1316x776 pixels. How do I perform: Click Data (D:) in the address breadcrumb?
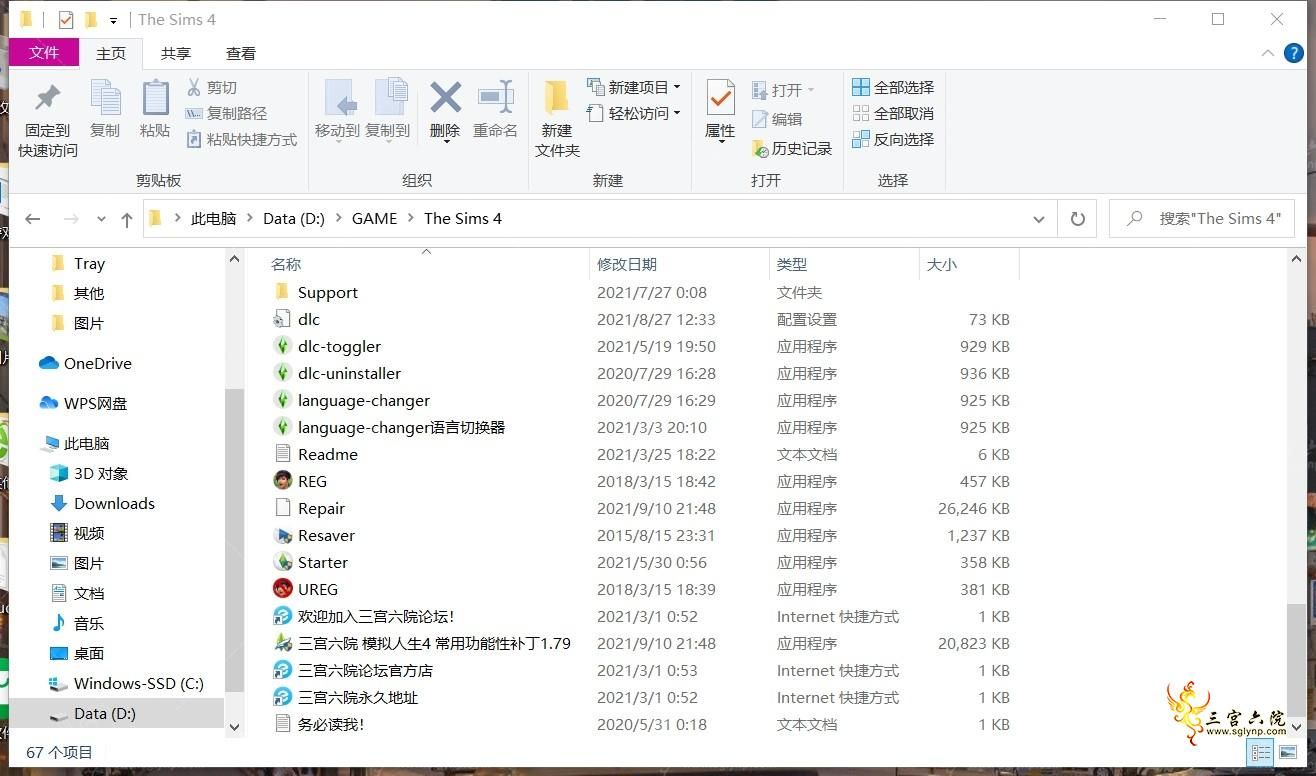(x=294, y=219)
